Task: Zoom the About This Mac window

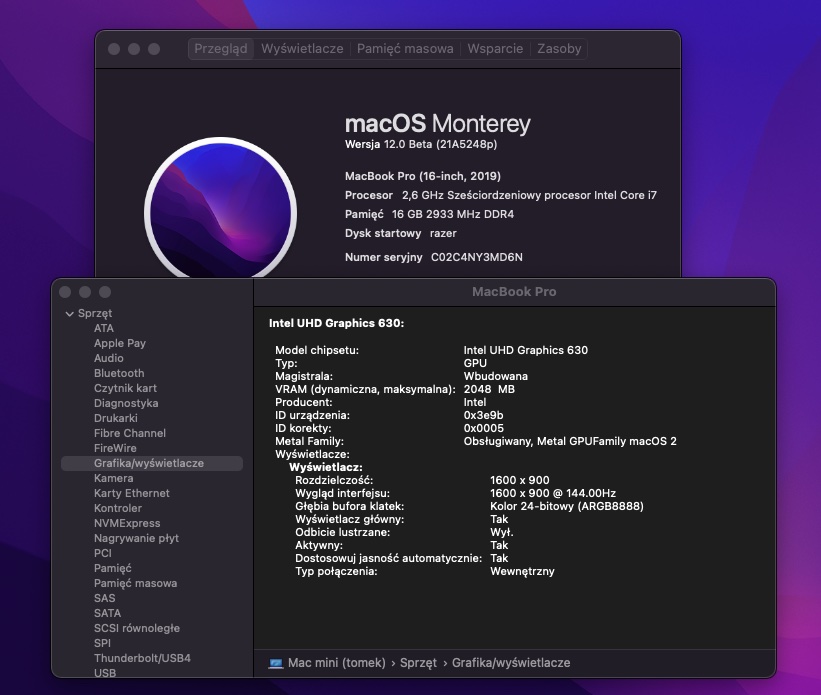Action: click(x=154, y=49)
